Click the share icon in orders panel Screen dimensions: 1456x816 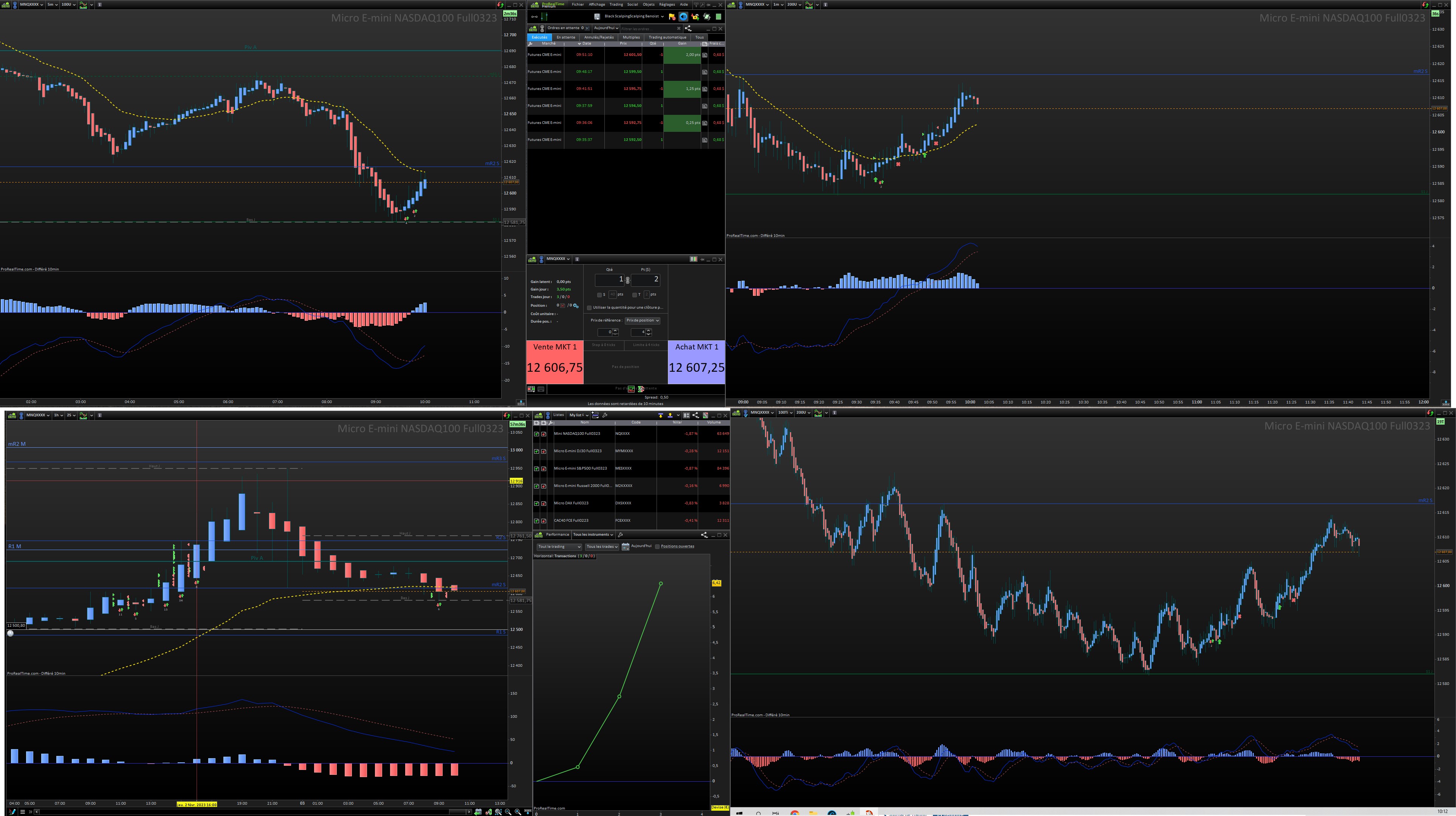(688, 28)
